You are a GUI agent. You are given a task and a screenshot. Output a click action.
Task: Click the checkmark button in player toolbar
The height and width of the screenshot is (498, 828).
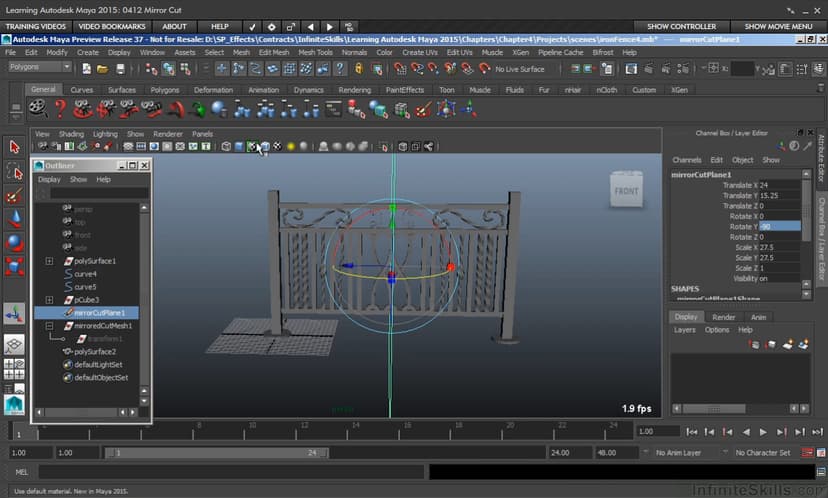pyautogui.click(x=252, y=26)
